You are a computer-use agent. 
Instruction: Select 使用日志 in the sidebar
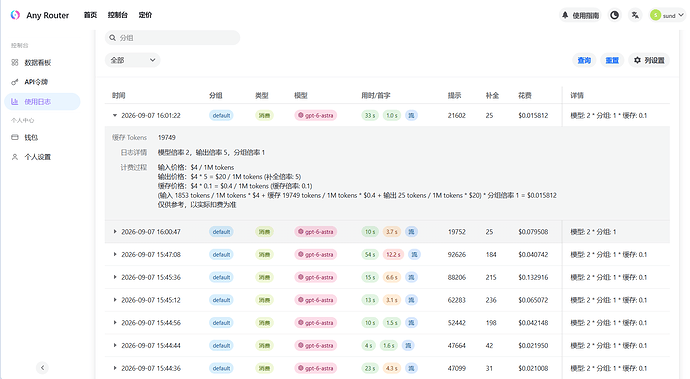click(x=42, y=102)
